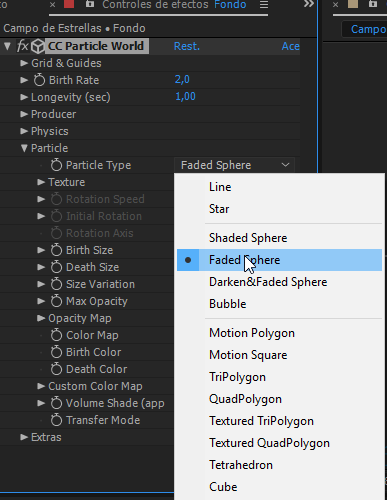The width and height of the screenshot is (387, 500).
Task: Expand the Birth Size property
Action: point(41,250)
